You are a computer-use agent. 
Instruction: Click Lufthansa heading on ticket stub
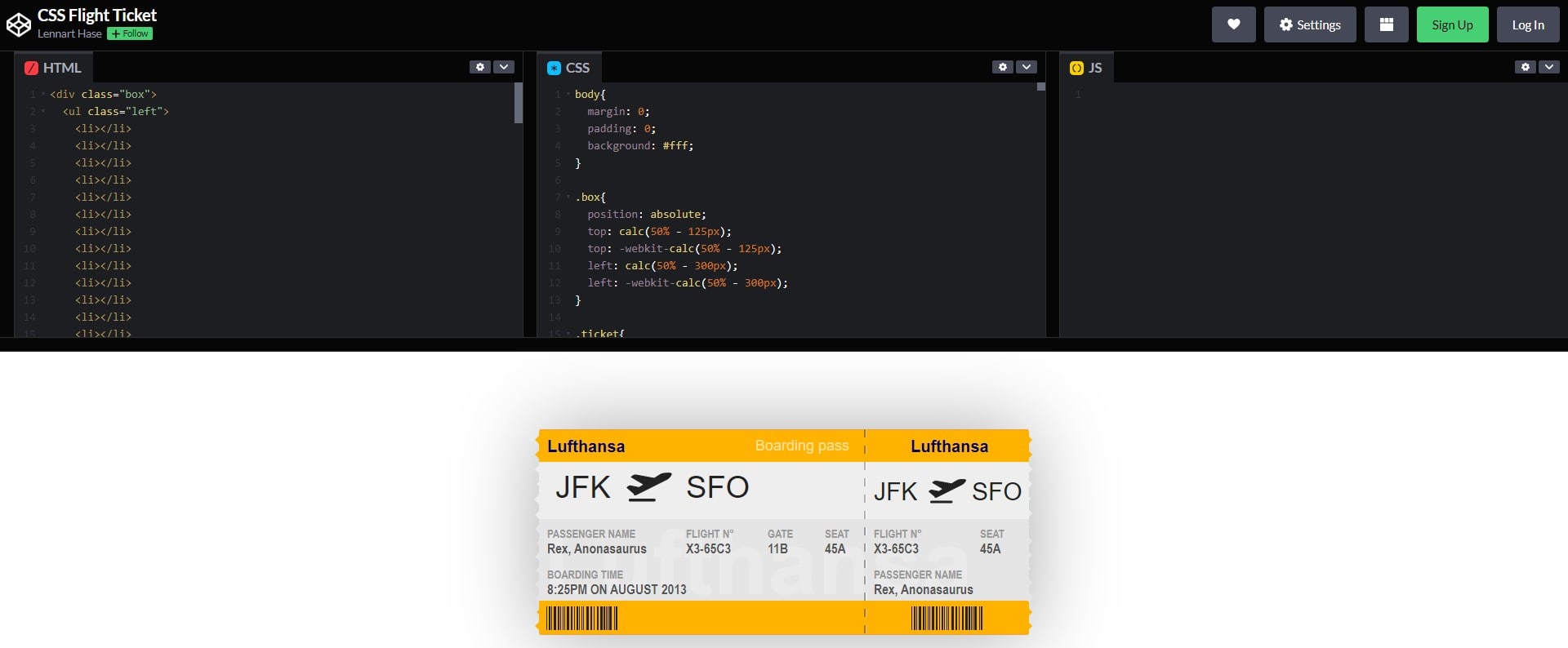(949, 446)
